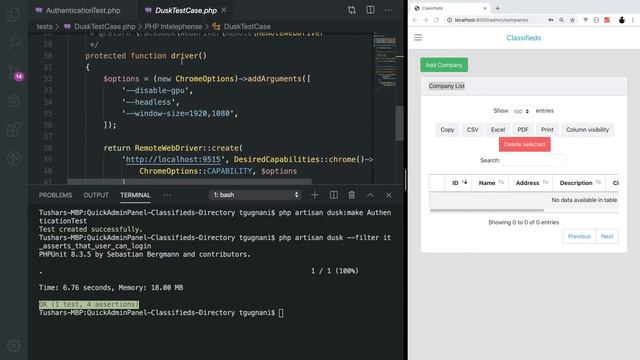Close the terminal panel
This screenshot has width=640, height=360.
tap(389, 195)
